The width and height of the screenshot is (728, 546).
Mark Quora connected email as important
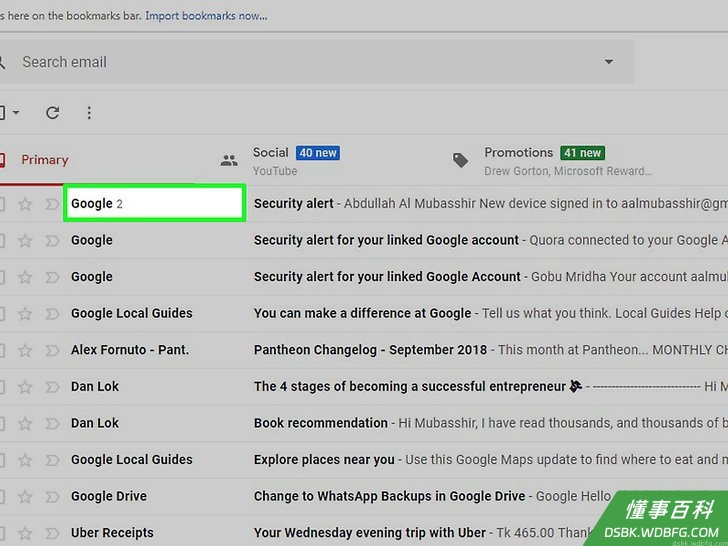pyautogui.click(x=52, y=240)
